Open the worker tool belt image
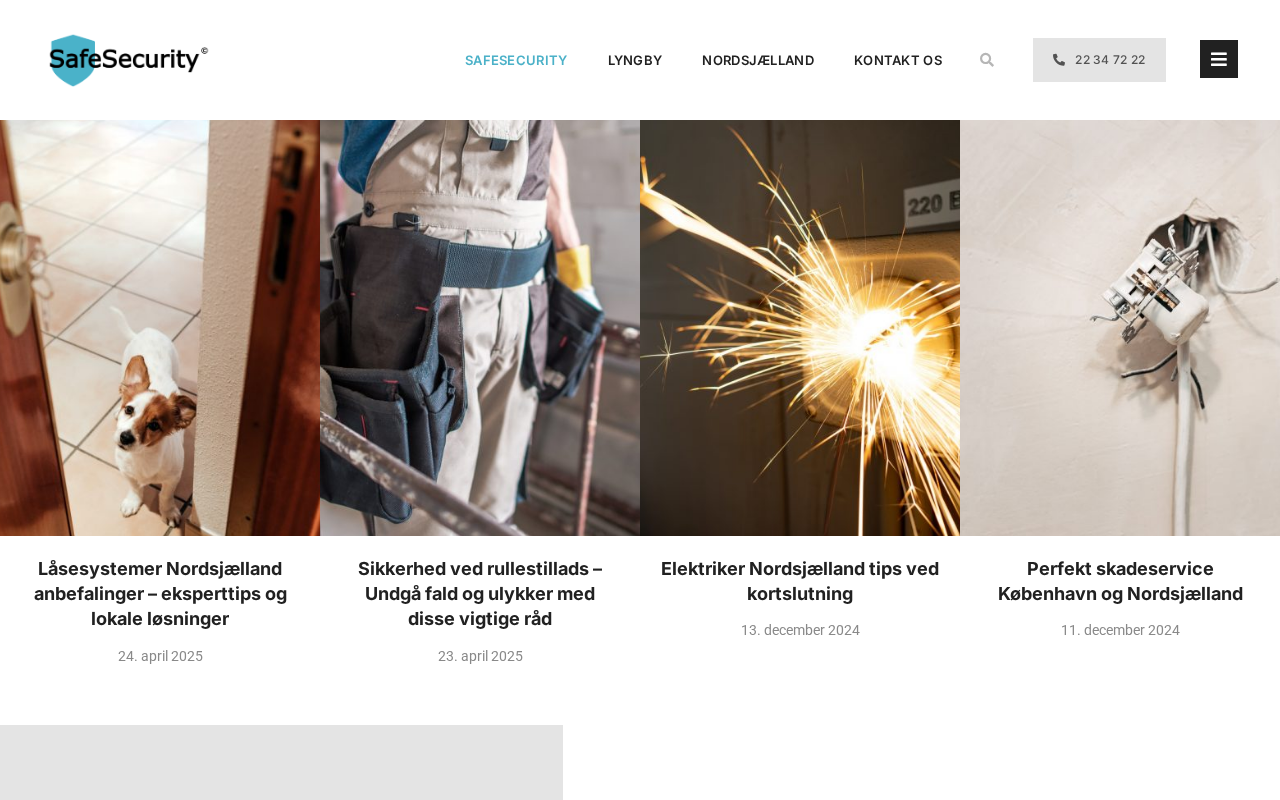The image size is (1280, 800). point(480,328)
